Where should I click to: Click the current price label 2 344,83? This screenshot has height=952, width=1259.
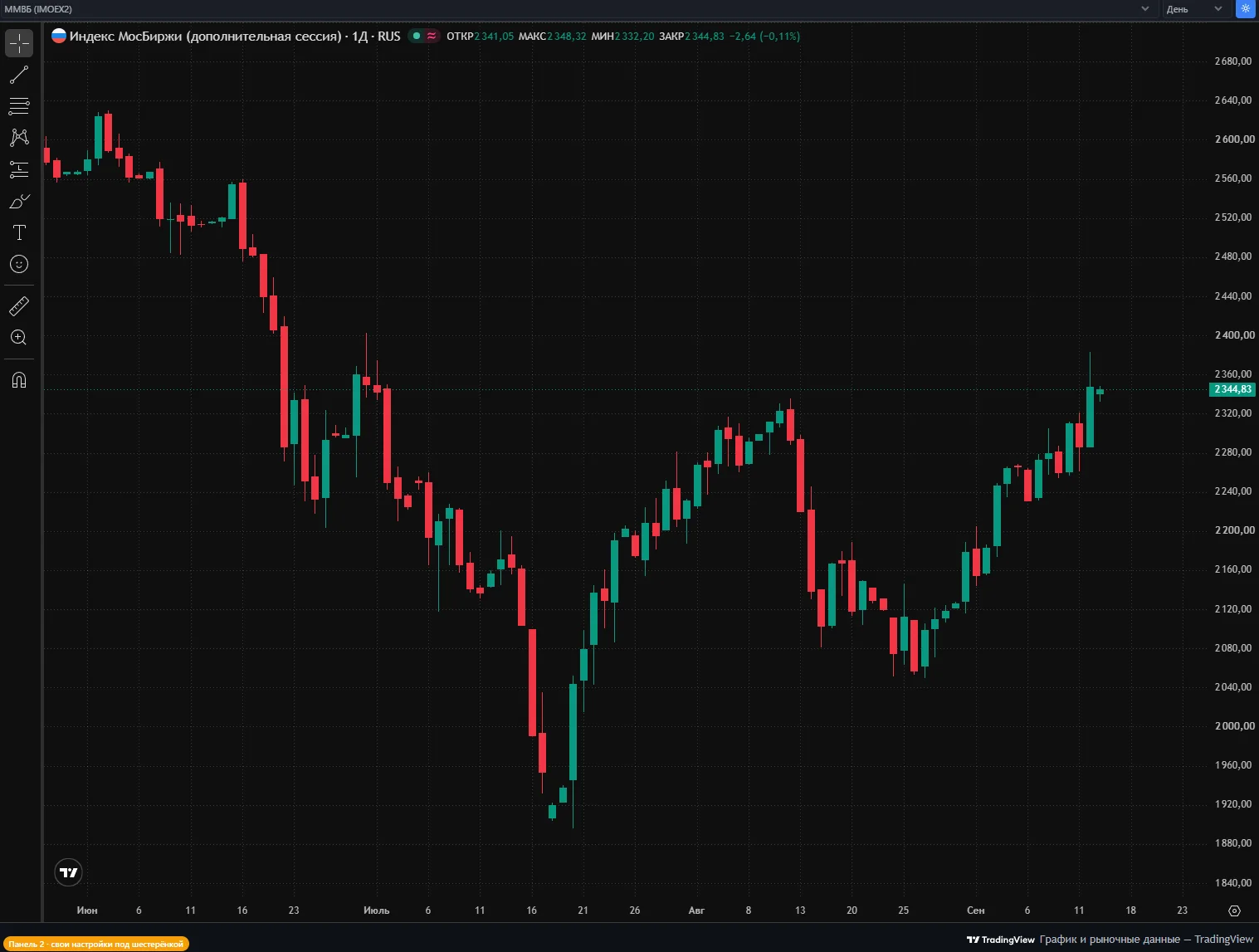(1232, 389)
